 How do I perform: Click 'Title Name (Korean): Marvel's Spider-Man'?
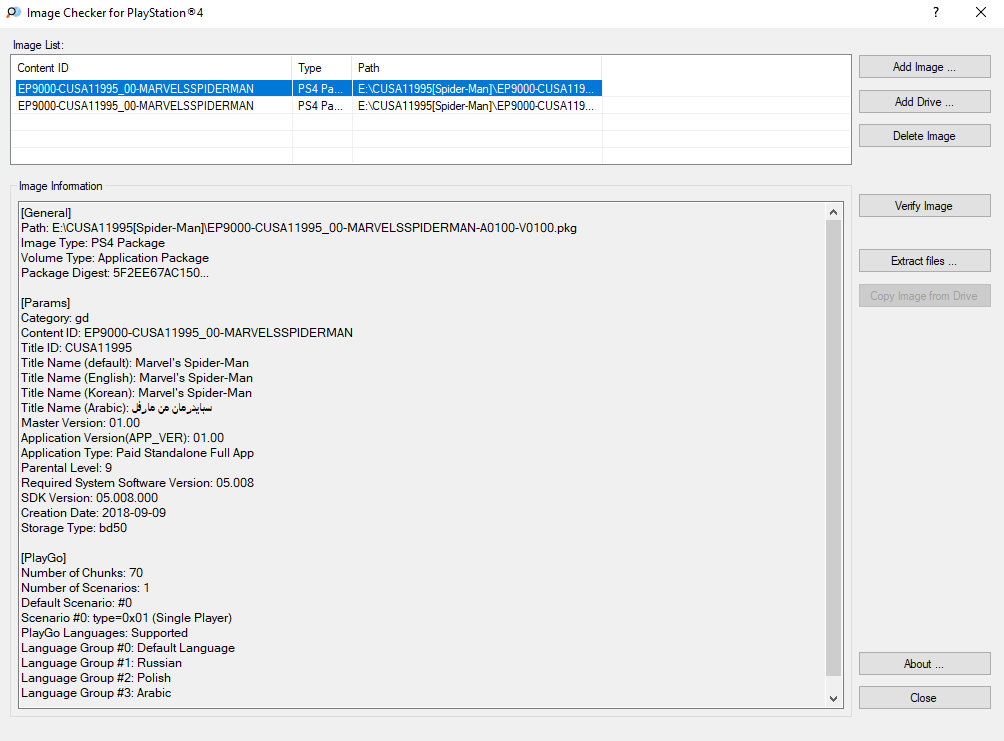point(136,393)
